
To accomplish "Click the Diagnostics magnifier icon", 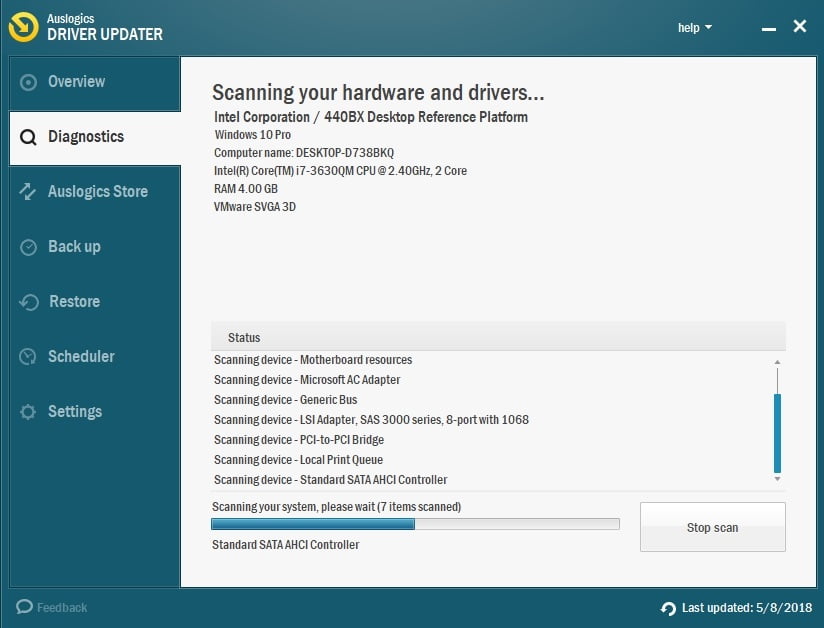I will (28, 138).
